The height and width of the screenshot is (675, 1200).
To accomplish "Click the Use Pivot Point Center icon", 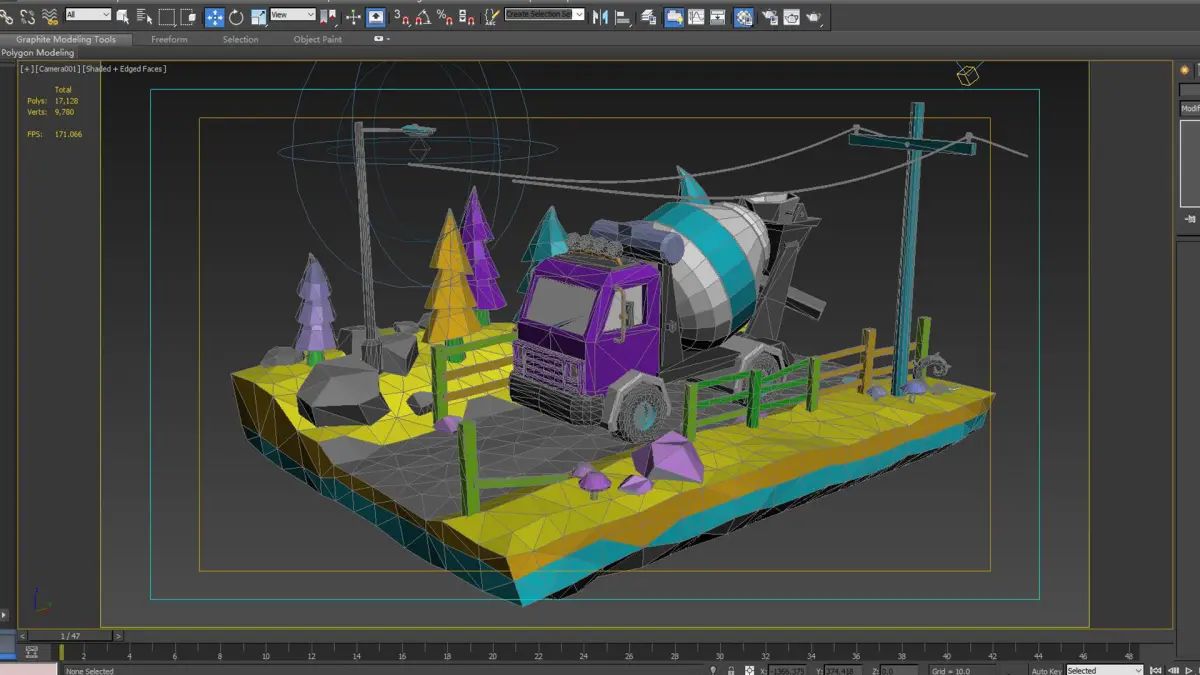I will 328,17.
